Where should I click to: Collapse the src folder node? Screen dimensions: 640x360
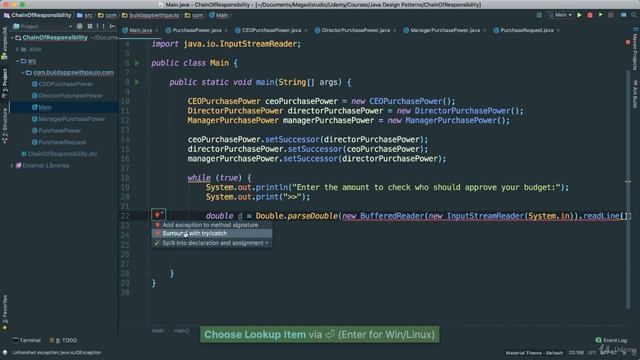(18, 61)
